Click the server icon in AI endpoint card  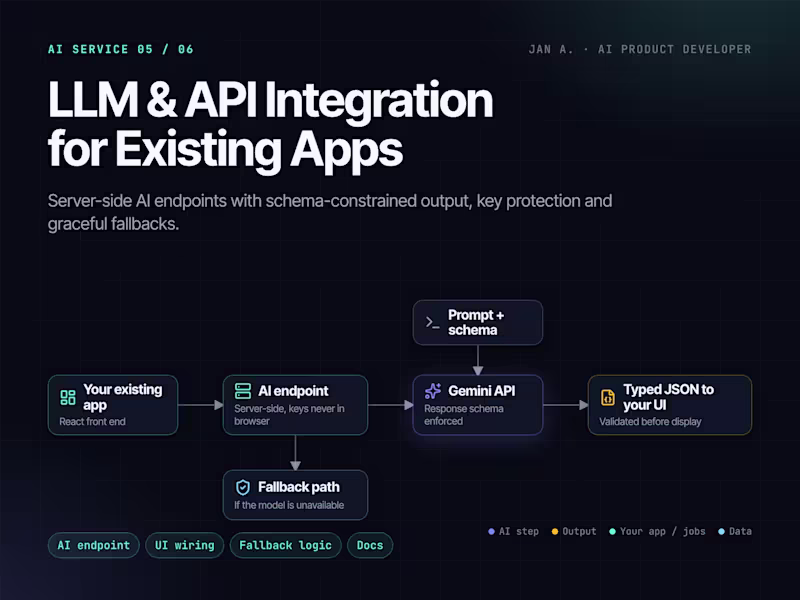(x=243, y=391)
